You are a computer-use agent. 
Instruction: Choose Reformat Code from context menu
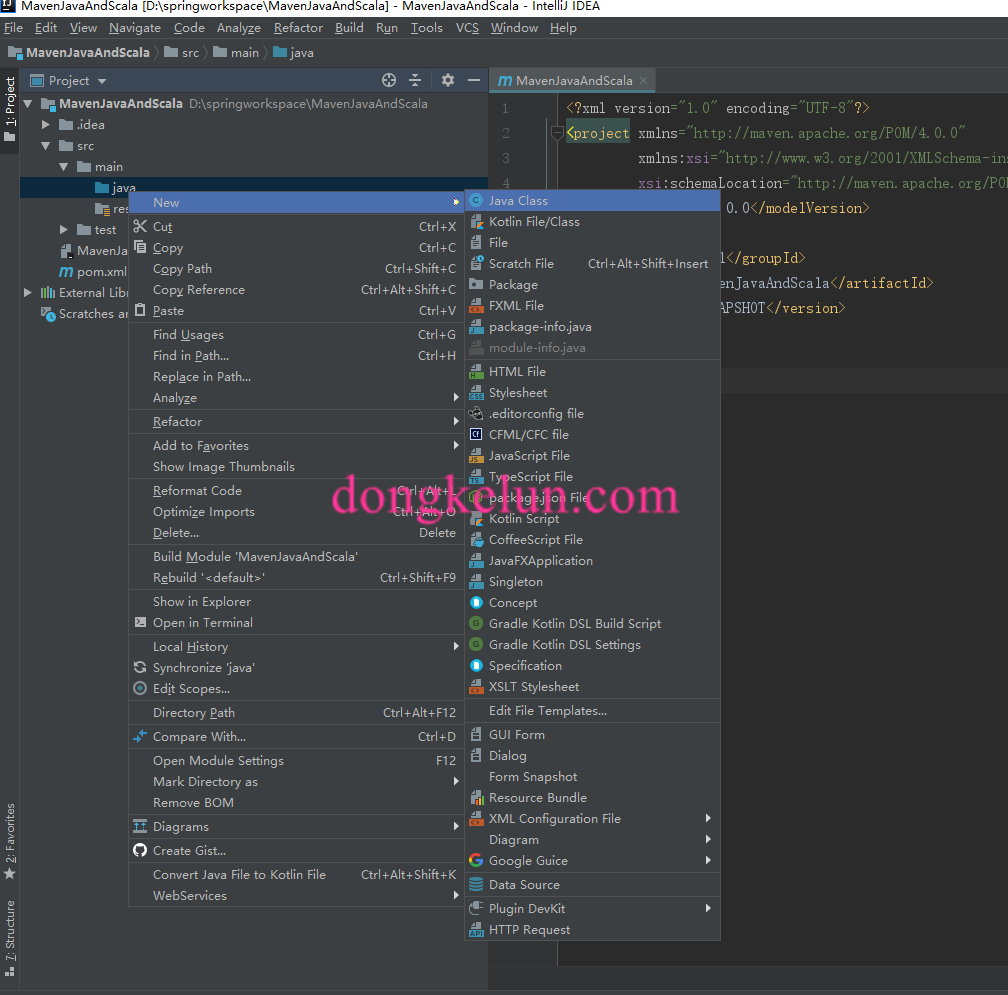296,490
